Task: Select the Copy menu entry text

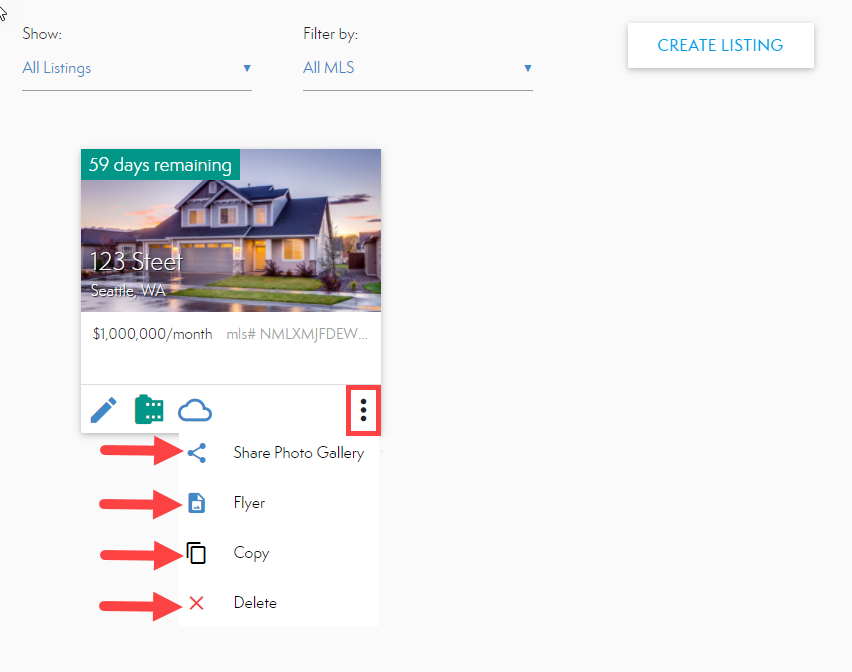Action: pos(251,553)
